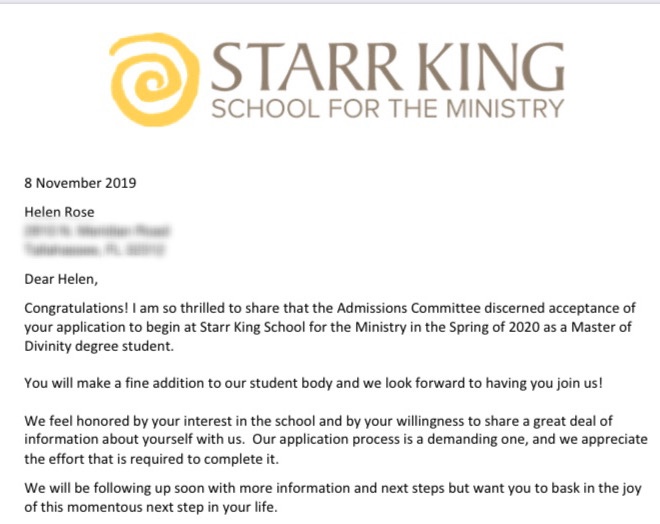
Task: Click the blurred city and state line
Action: [x=95, y=248]
